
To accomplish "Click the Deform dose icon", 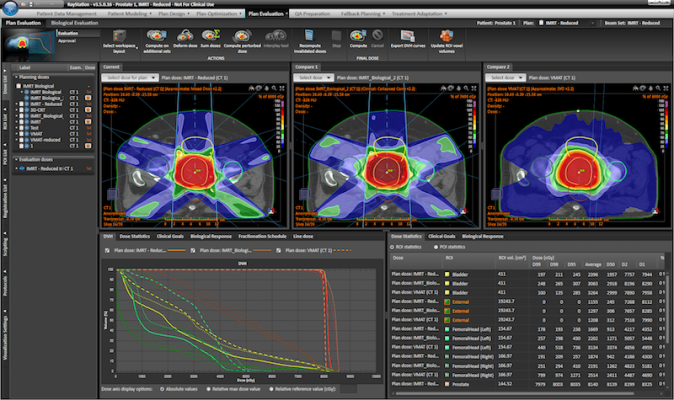I will (x=183, y=36).
